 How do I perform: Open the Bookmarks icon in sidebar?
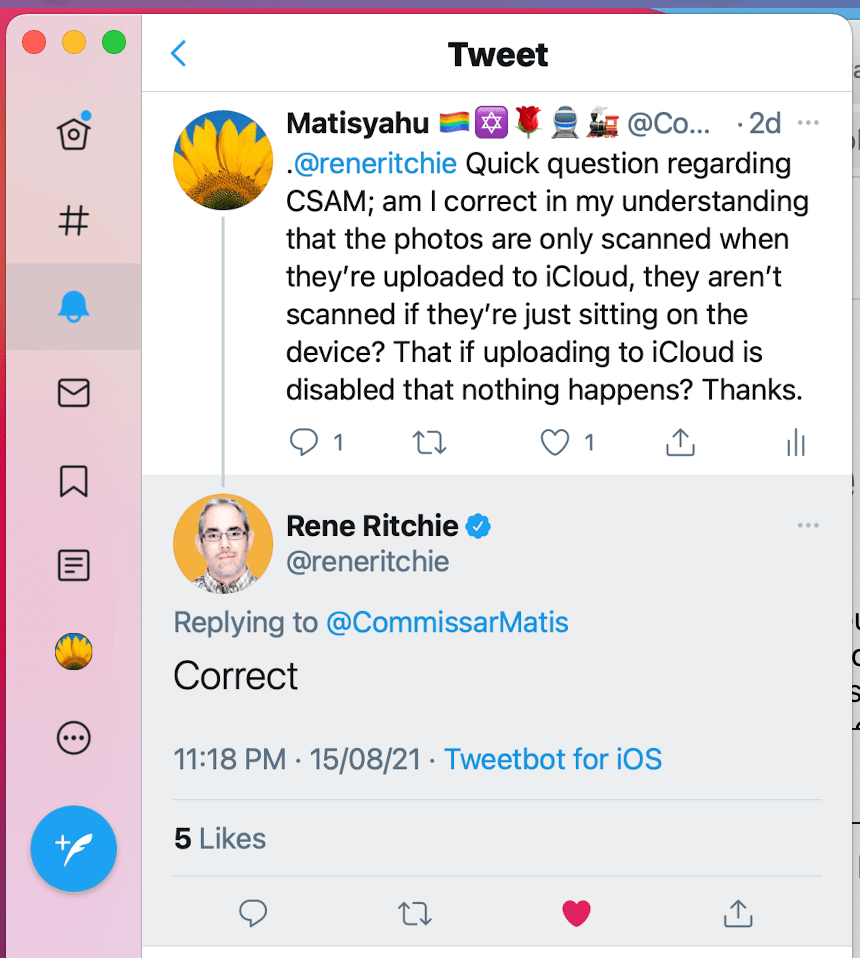(74, 481)
